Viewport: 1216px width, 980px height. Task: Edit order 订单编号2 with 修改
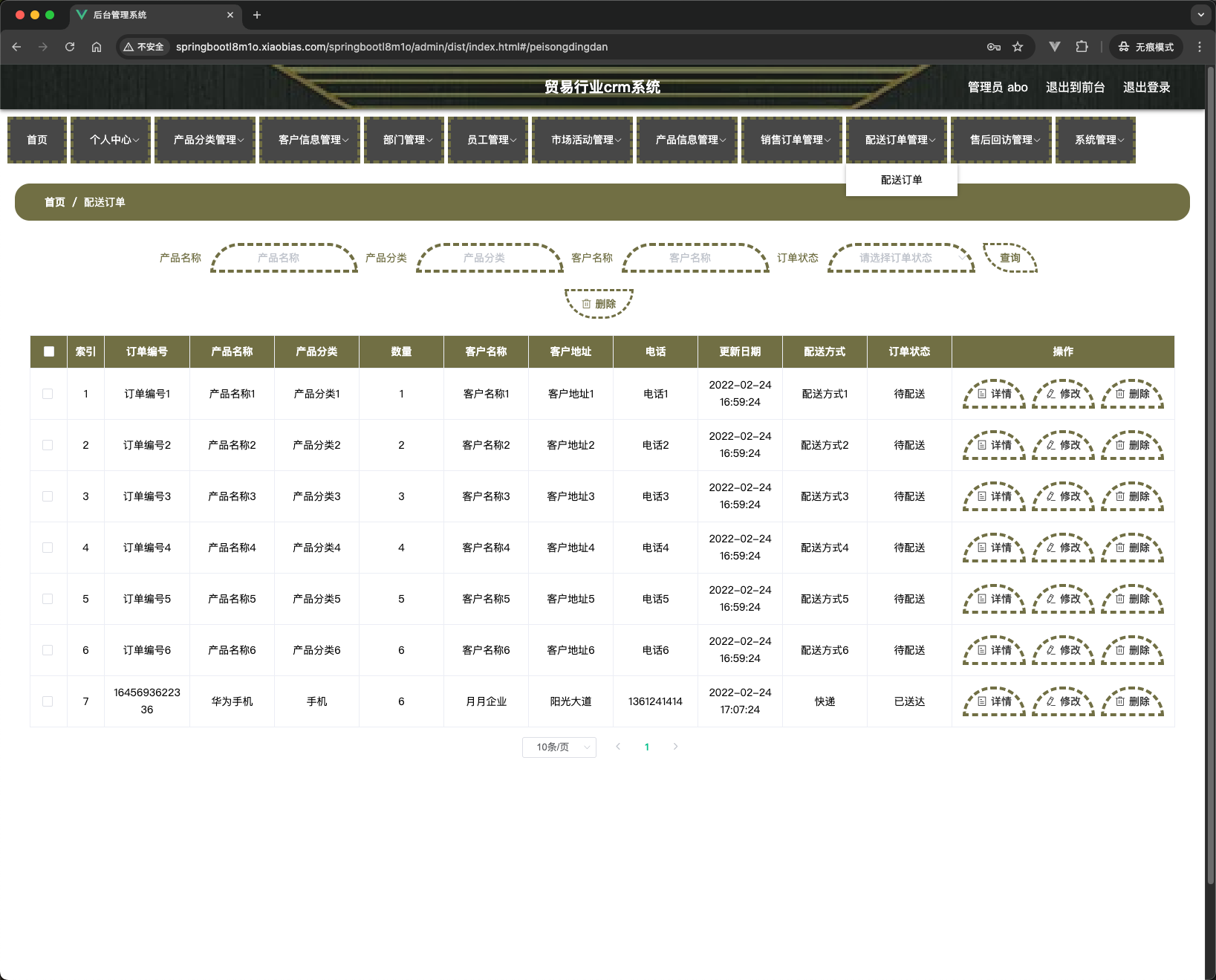(x=1063, y=445)
